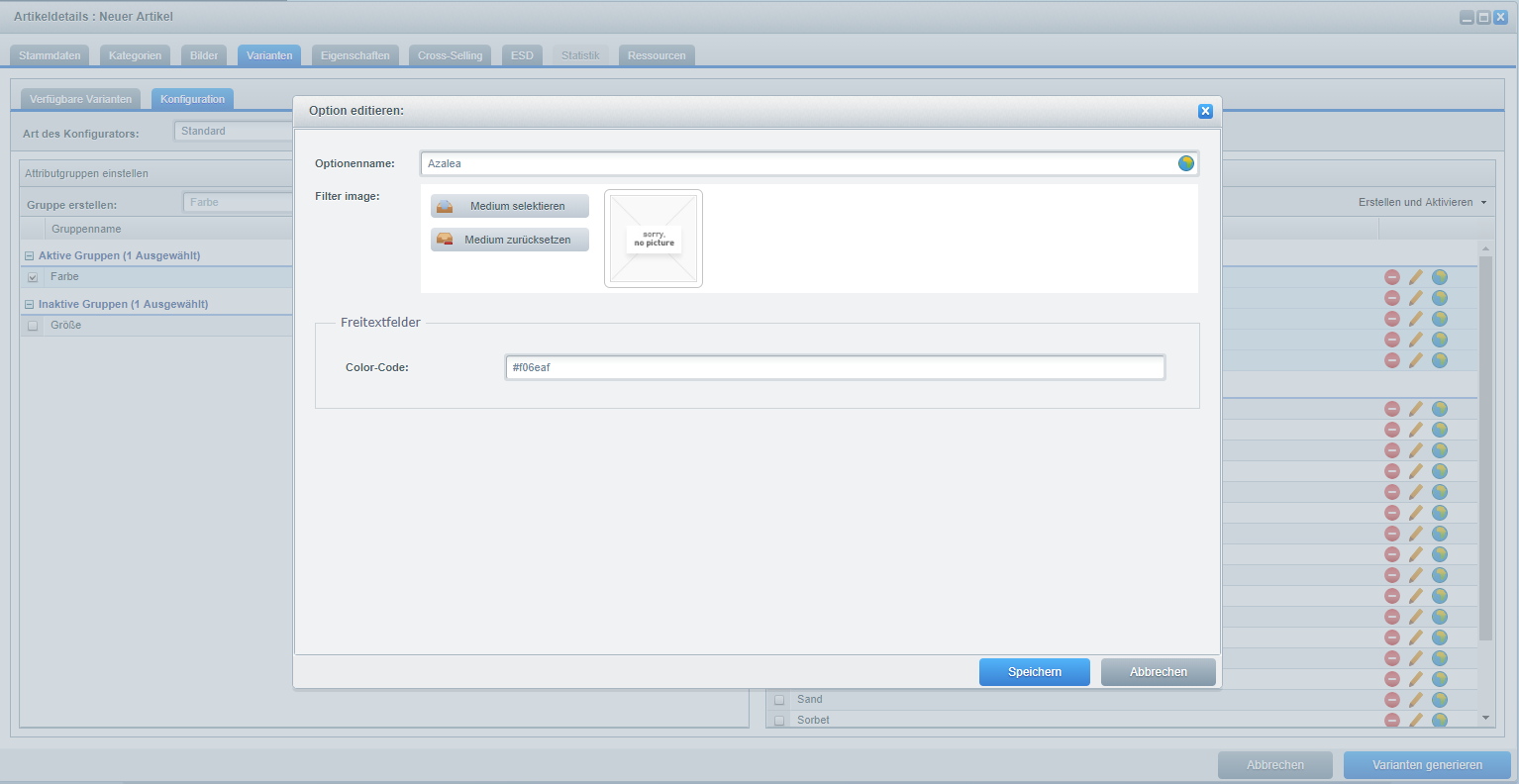Click globe icon in topmost options row
This screenshot has width=1519, height=784.
pyautogui.click(x=1440, y=277)
